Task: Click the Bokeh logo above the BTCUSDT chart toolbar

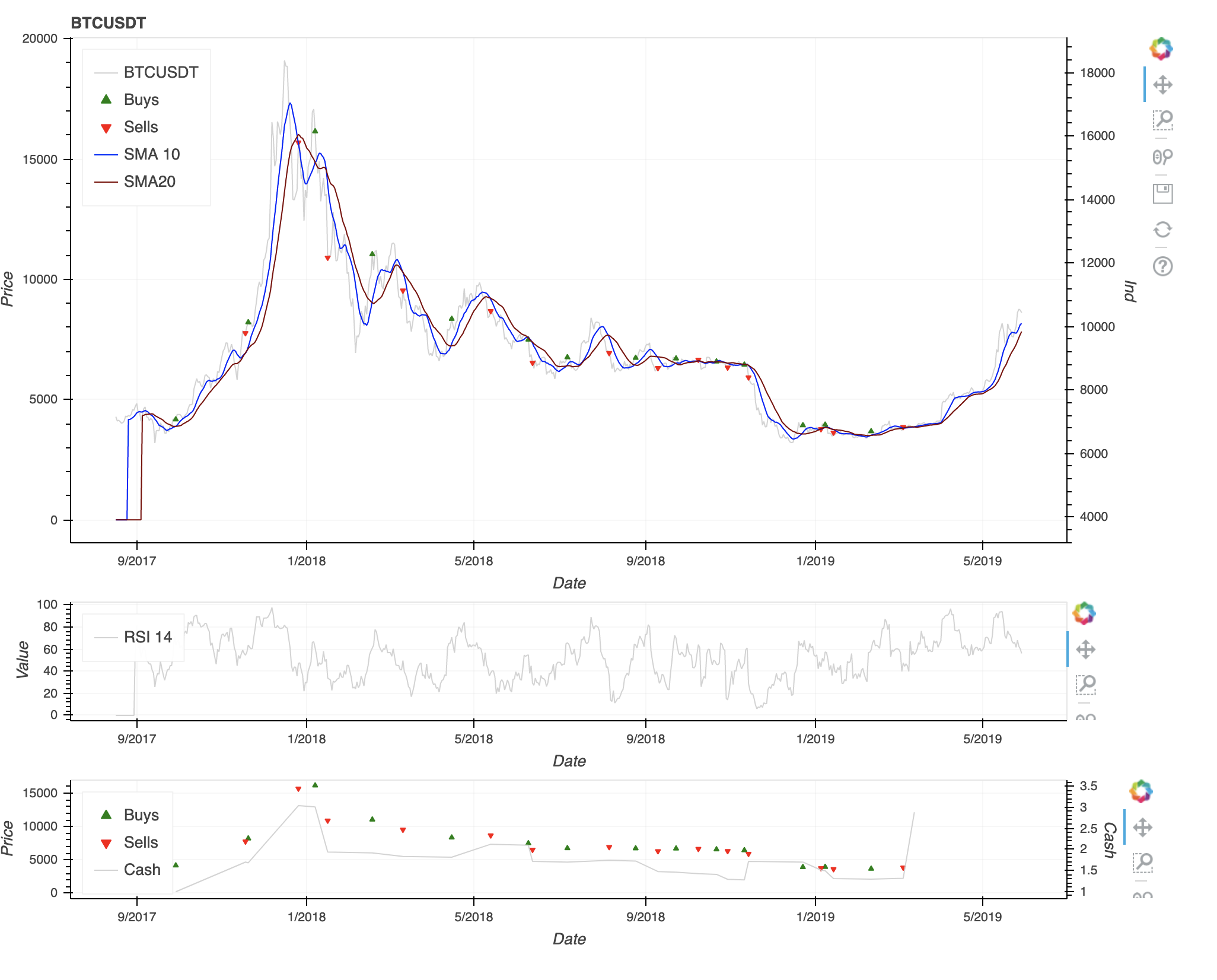Action: coord(1161,49)
